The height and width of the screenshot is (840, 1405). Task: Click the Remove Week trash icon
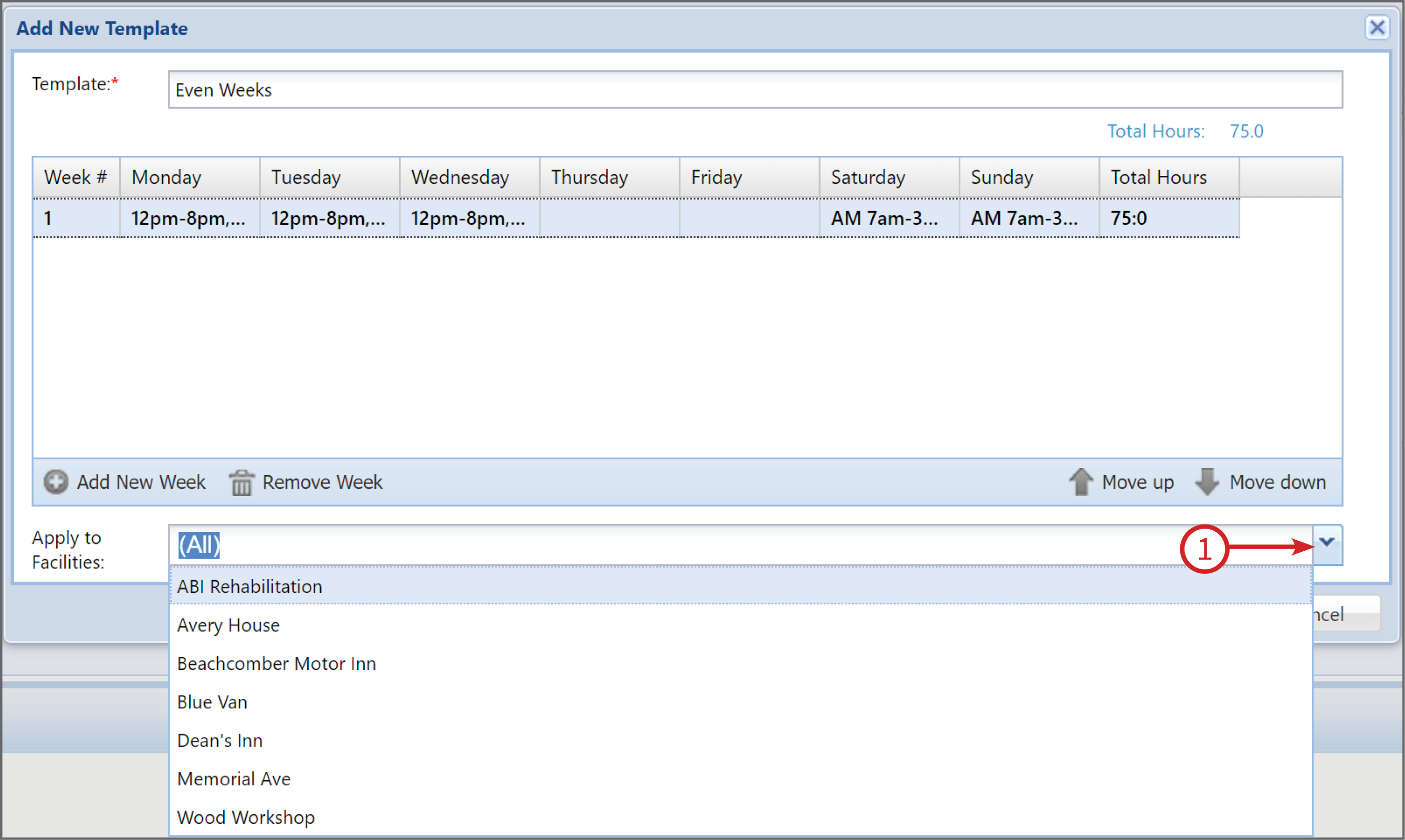242,482
